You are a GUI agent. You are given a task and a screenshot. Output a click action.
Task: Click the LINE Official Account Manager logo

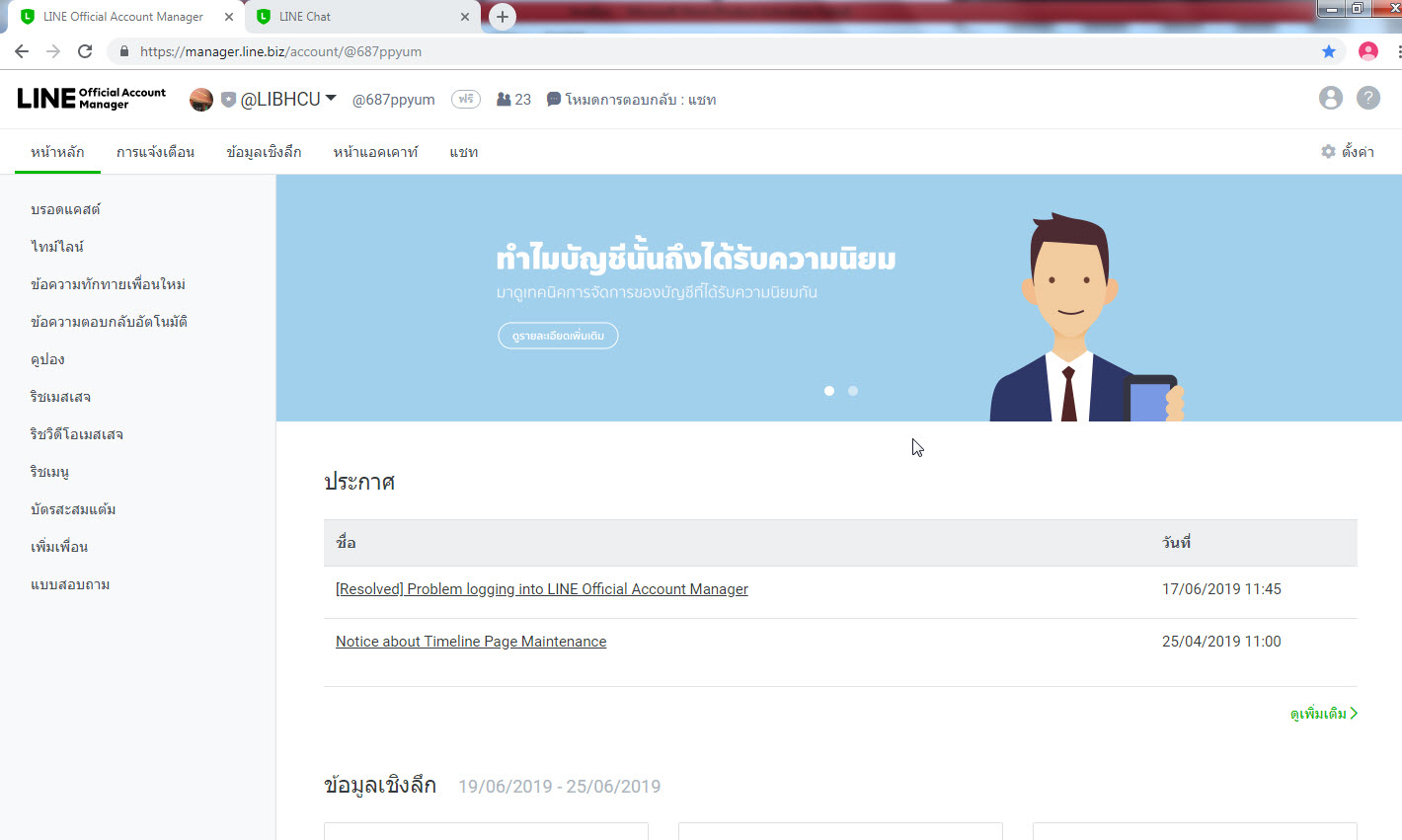tap(92, 99)
